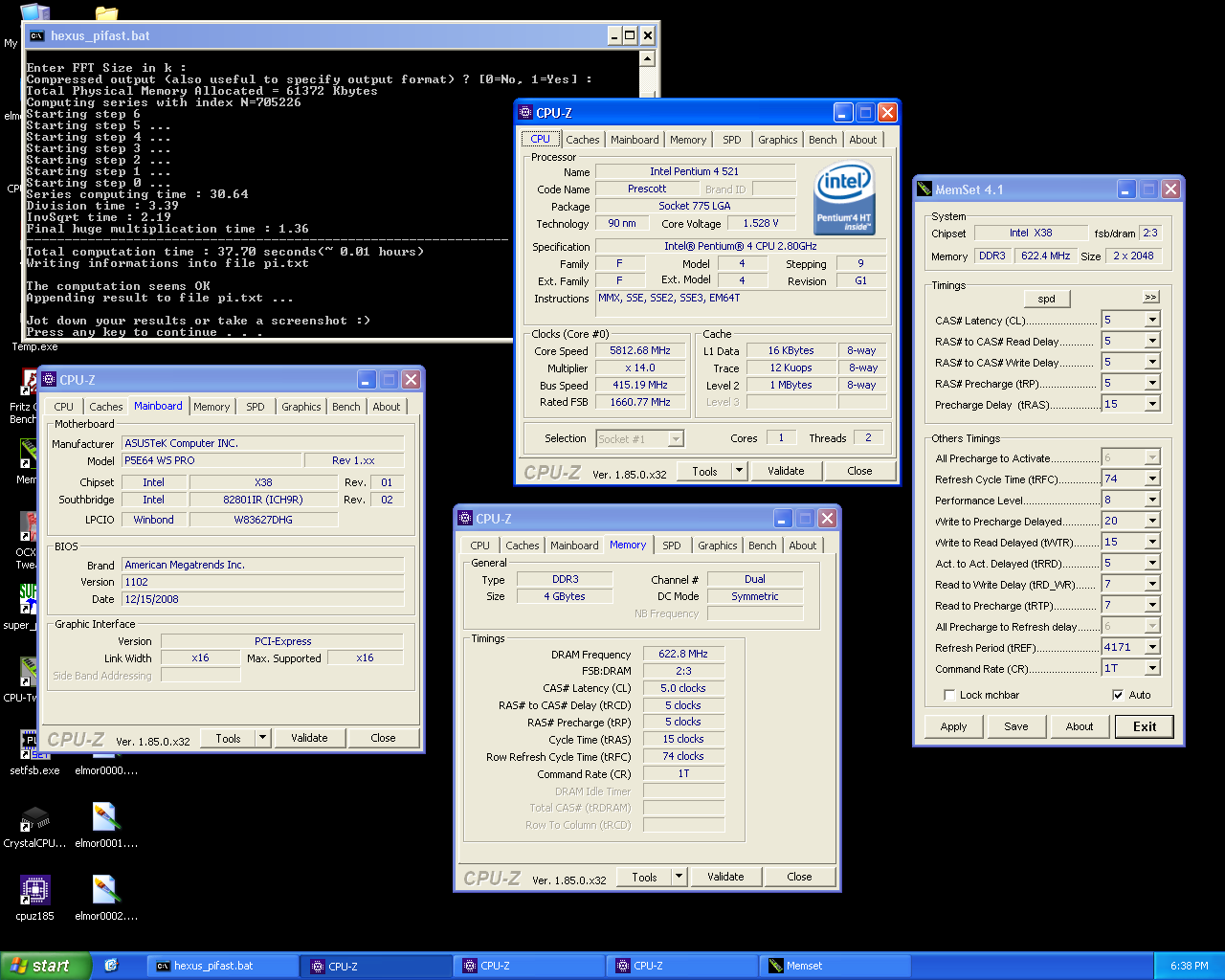Open the Performance Level dropdown
Viewport: 1225px width, 980px height.
point(1152,500)
